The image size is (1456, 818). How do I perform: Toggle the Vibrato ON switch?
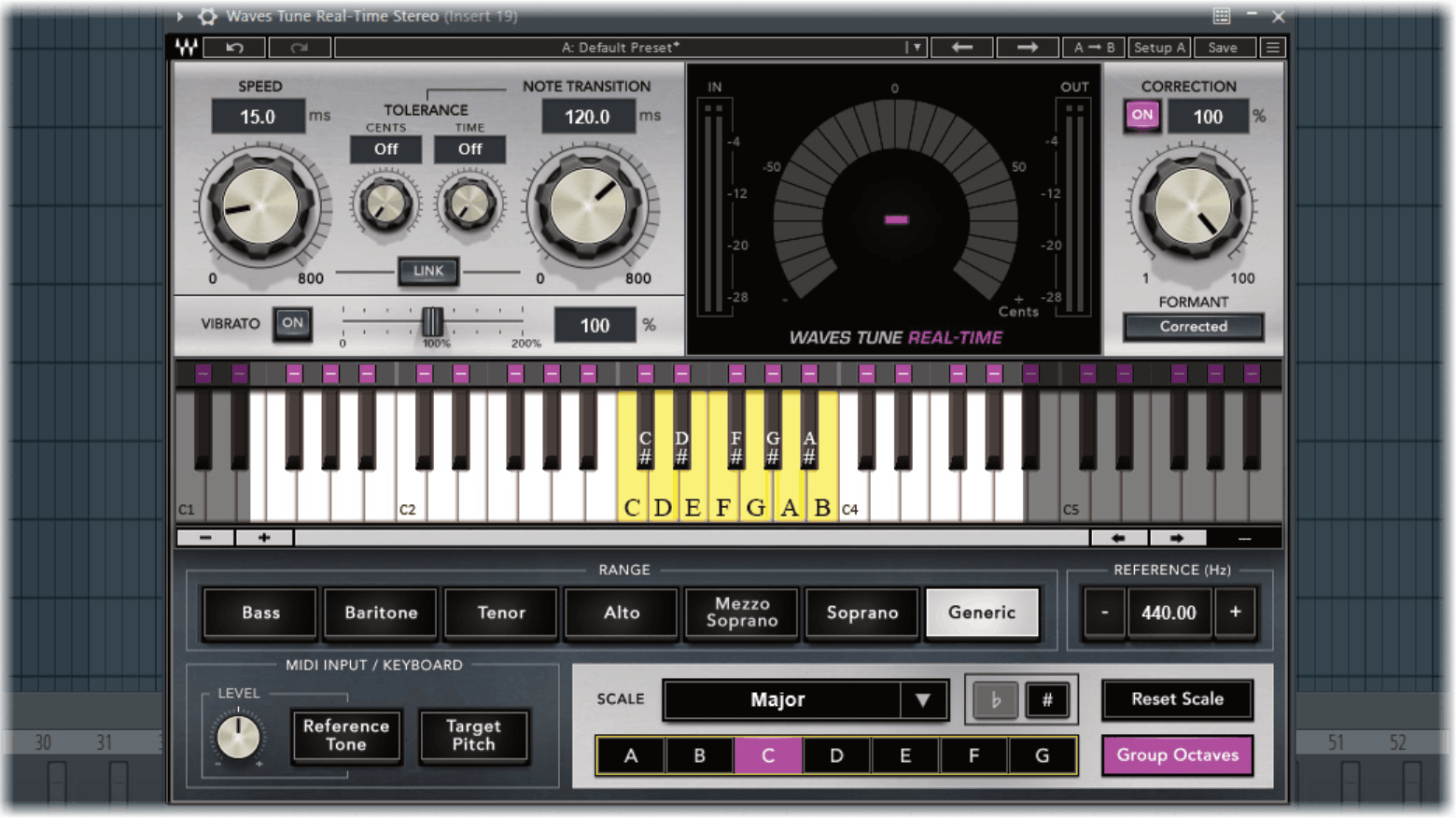tap(292, 323)
